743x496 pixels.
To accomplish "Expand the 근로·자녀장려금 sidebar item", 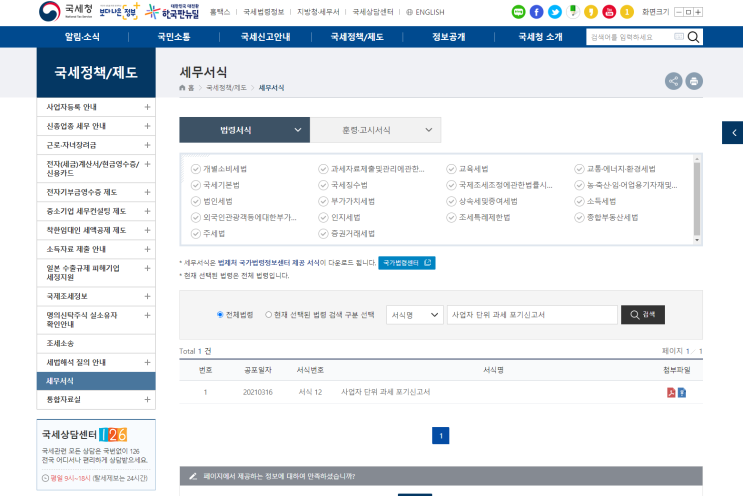I will 147,145.
